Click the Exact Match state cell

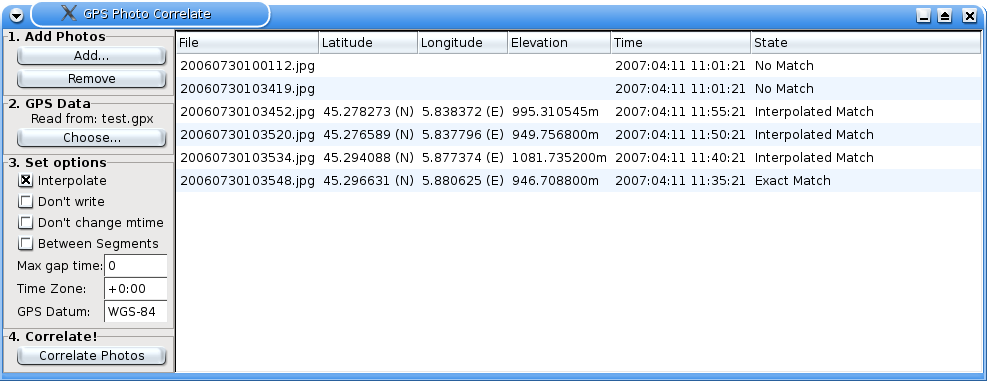[x=792, y=181]
